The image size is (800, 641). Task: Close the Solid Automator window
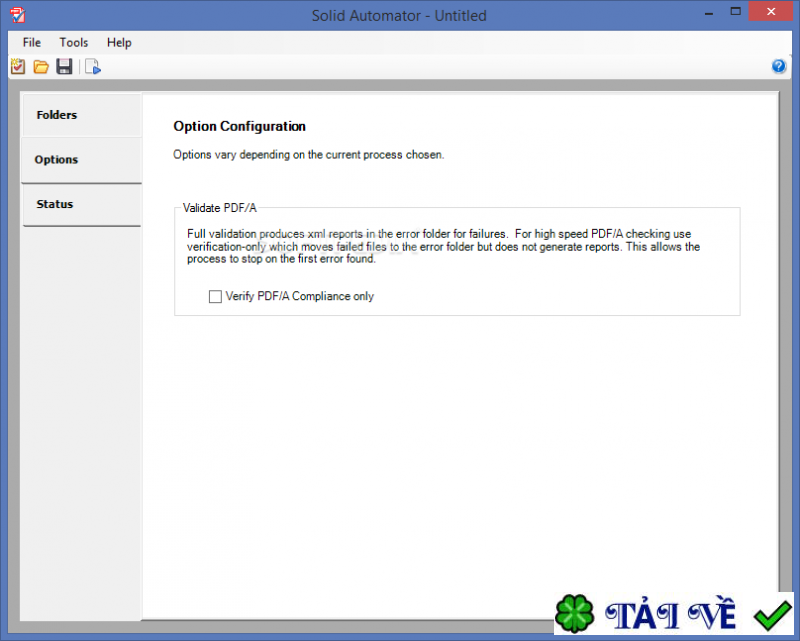(770, 12)
